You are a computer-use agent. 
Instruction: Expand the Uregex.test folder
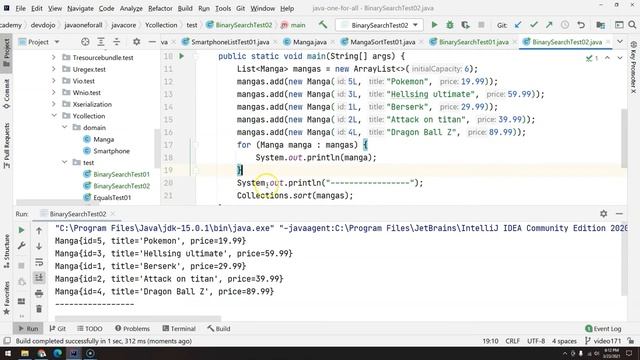click(54, 69)
